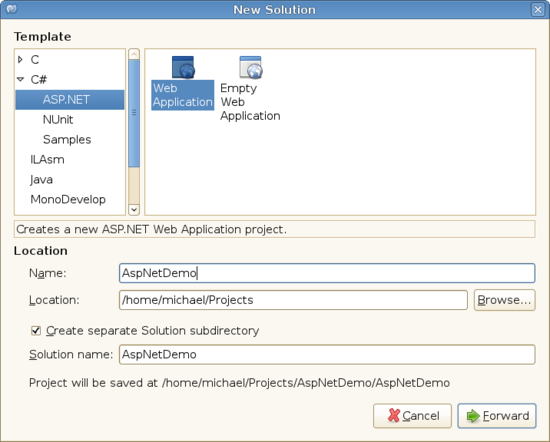The height and width of the screenshot is (442, 550).
Task: Click the Solution name input field
Action: coord(327,355)
